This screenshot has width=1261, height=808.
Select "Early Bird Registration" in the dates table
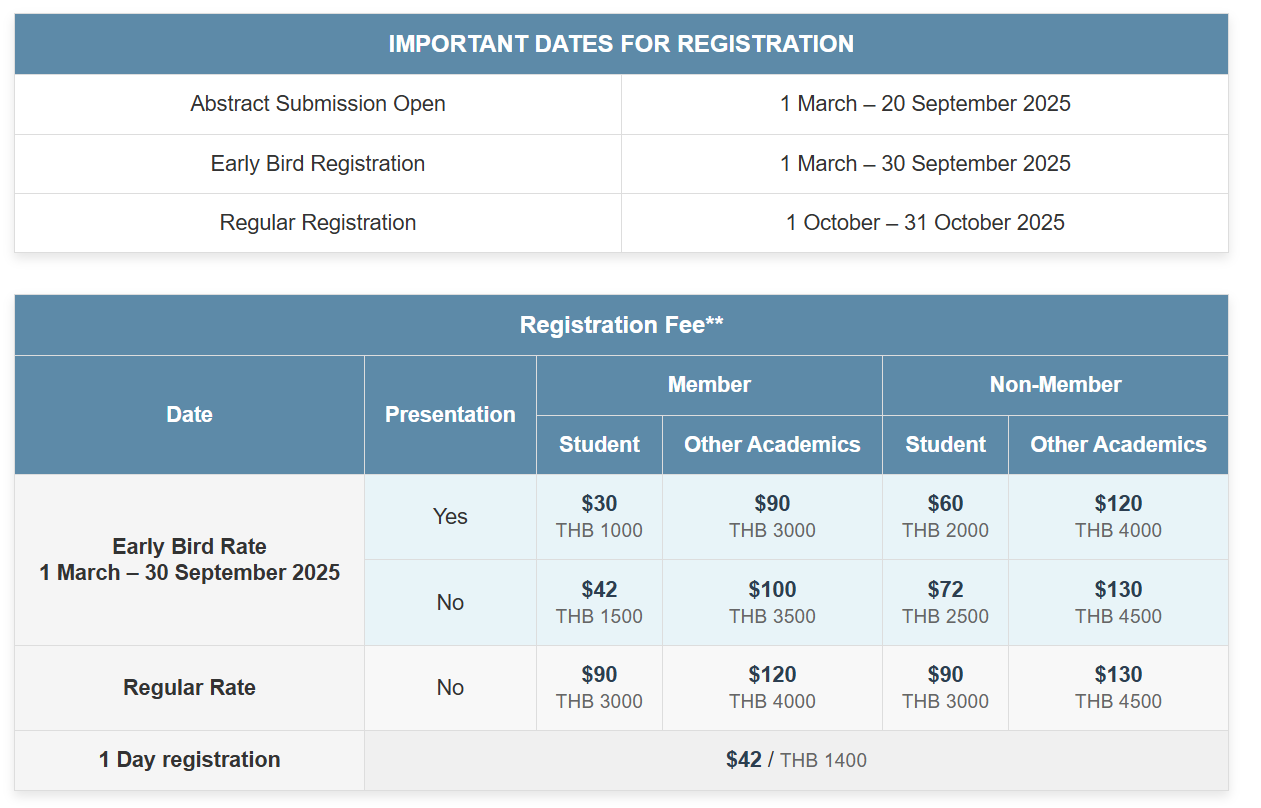tap(318, 164)
